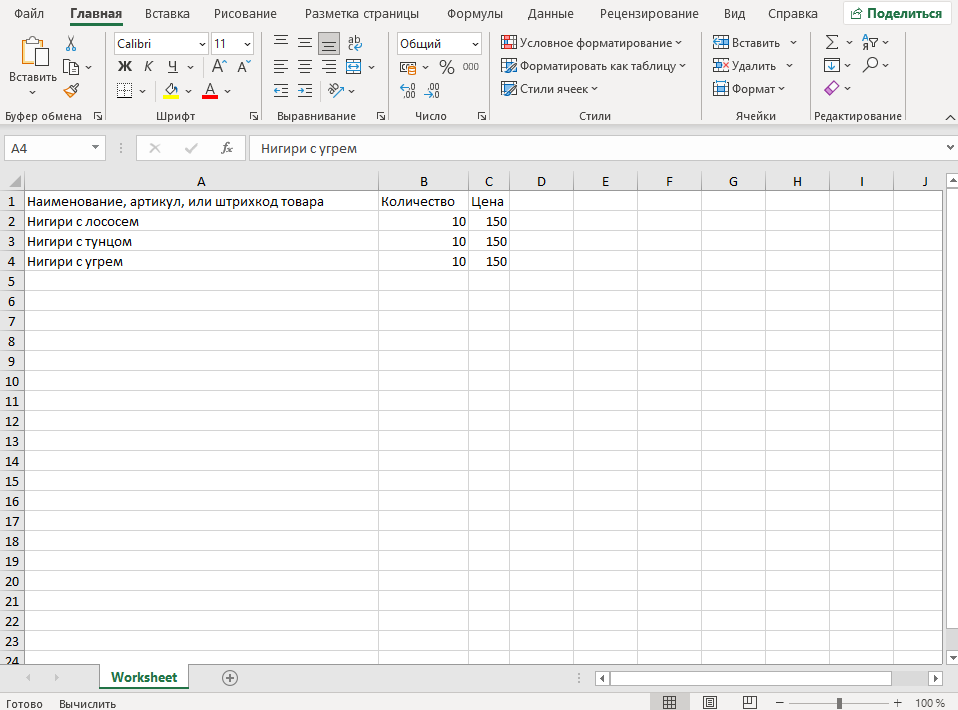Open the Calibri font name dropdown
958x710 pixels.
(x=203, y=44)
